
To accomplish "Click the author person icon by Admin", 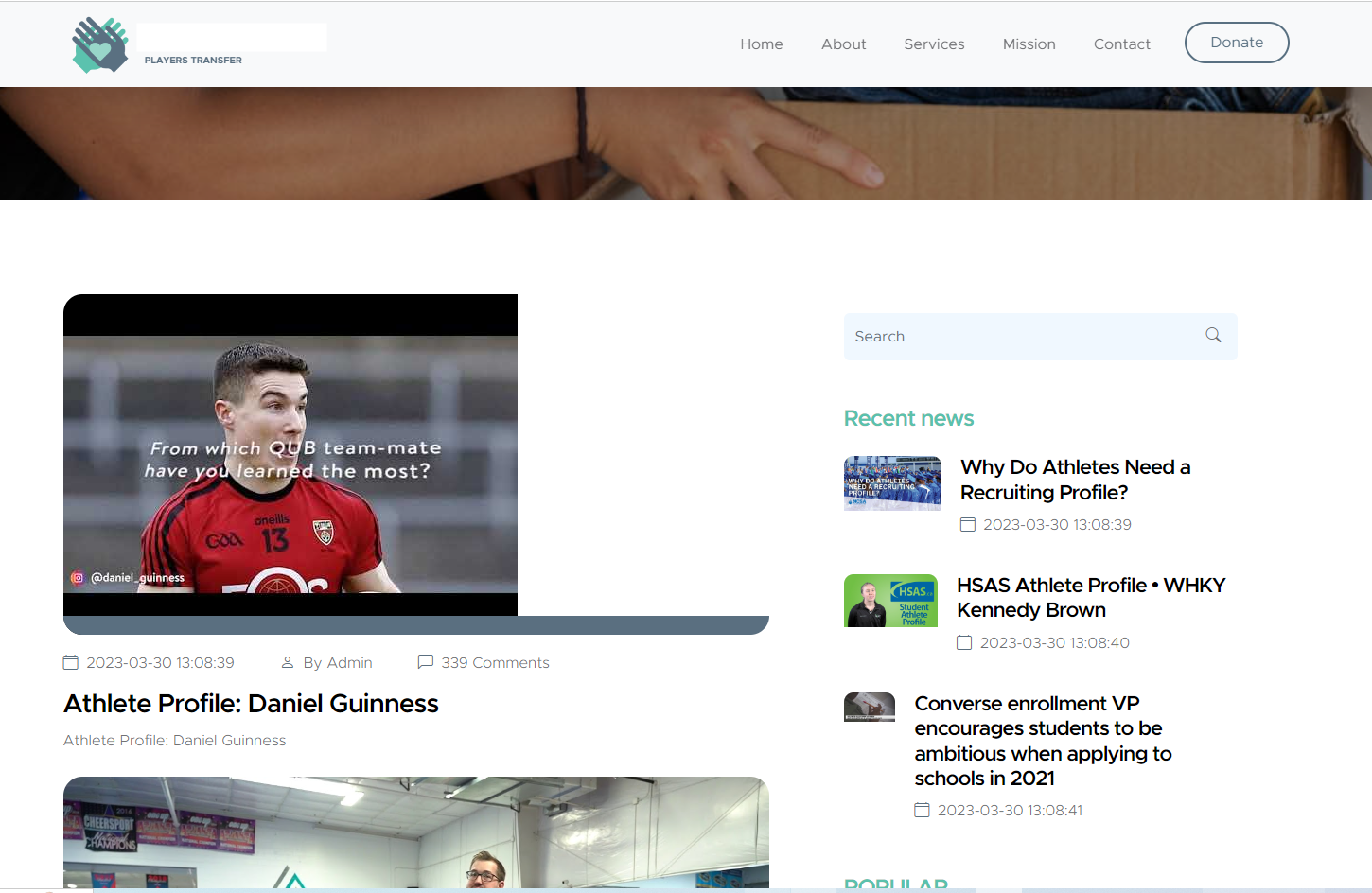I will pos(288,662).
